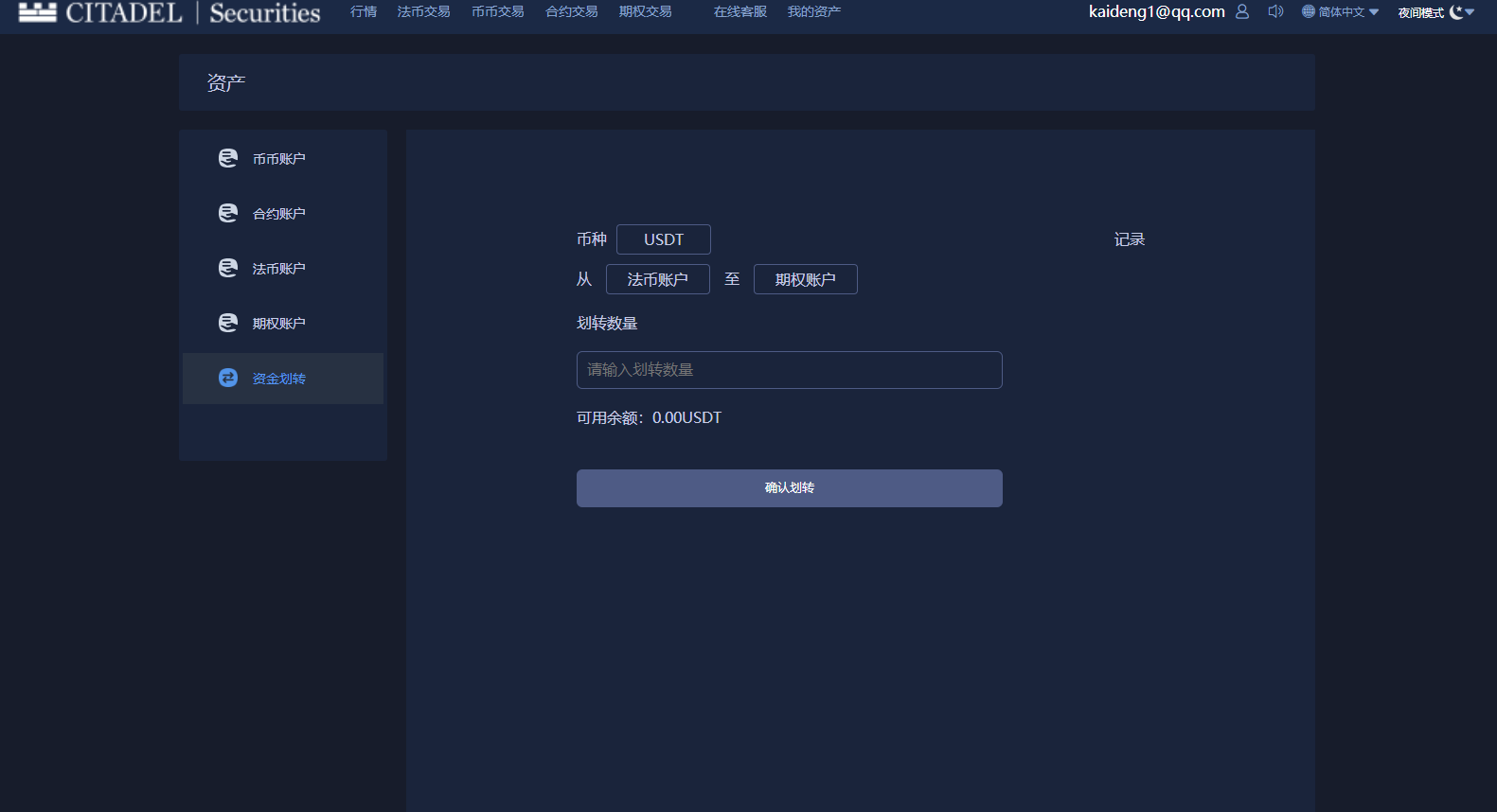
Task: Click the 币币账户 coin icon
Action: (228, 158)
